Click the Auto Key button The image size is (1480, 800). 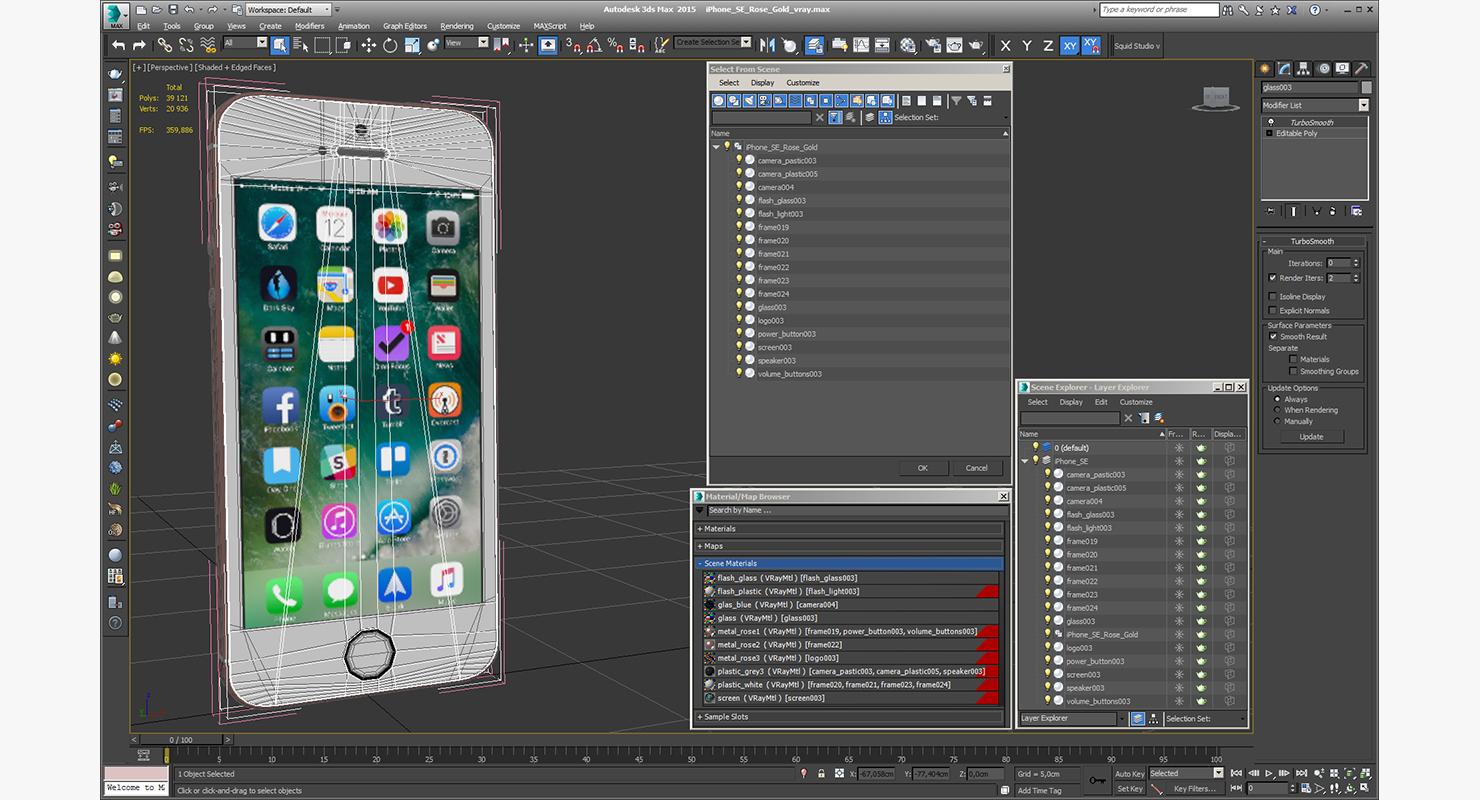1130,774
